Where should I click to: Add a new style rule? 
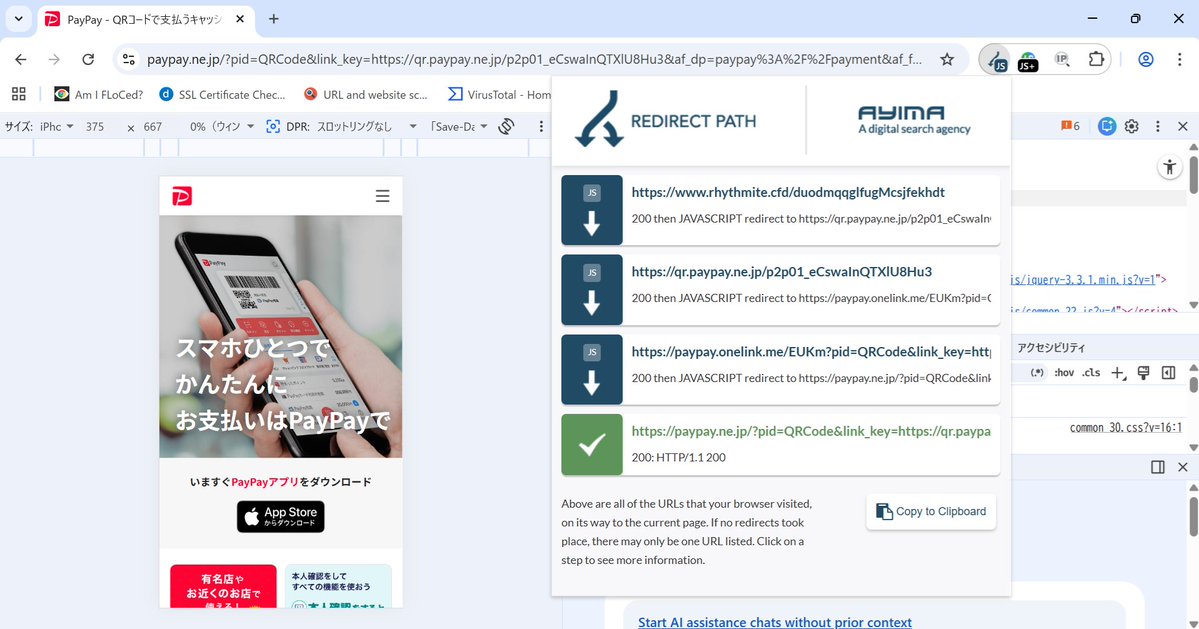click(1118, 373)
